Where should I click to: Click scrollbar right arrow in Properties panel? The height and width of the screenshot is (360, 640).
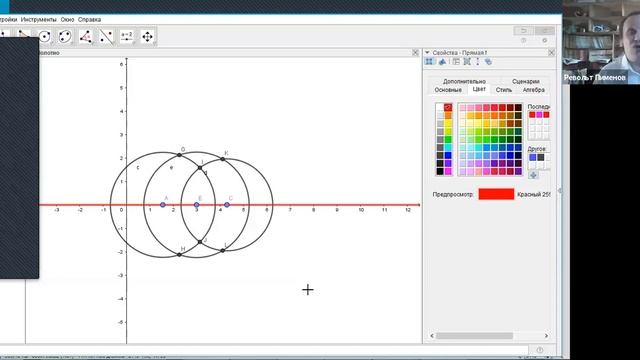pos(547,336)
